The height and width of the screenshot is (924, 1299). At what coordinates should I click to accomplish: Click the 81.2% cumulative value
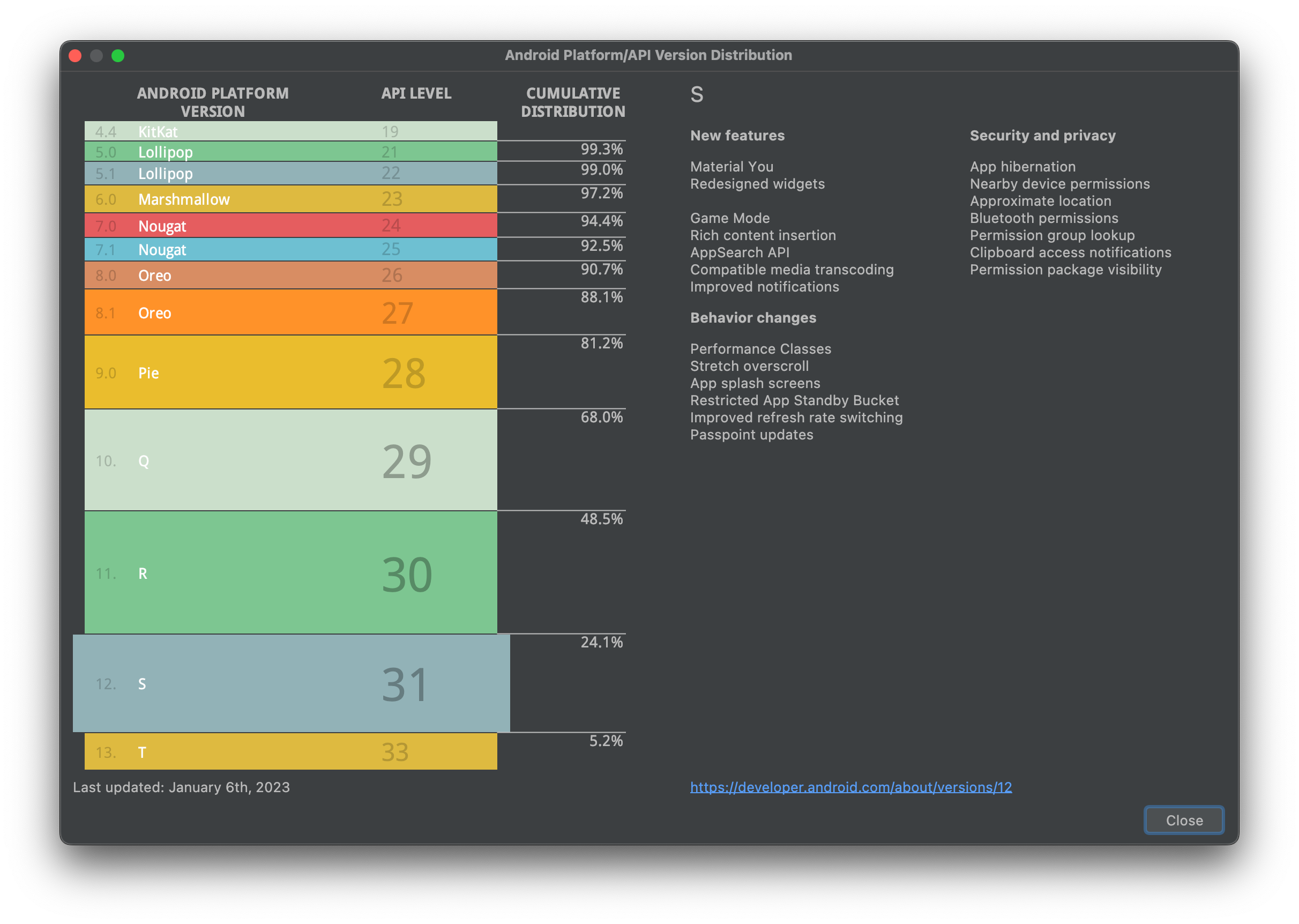point(601,343)
